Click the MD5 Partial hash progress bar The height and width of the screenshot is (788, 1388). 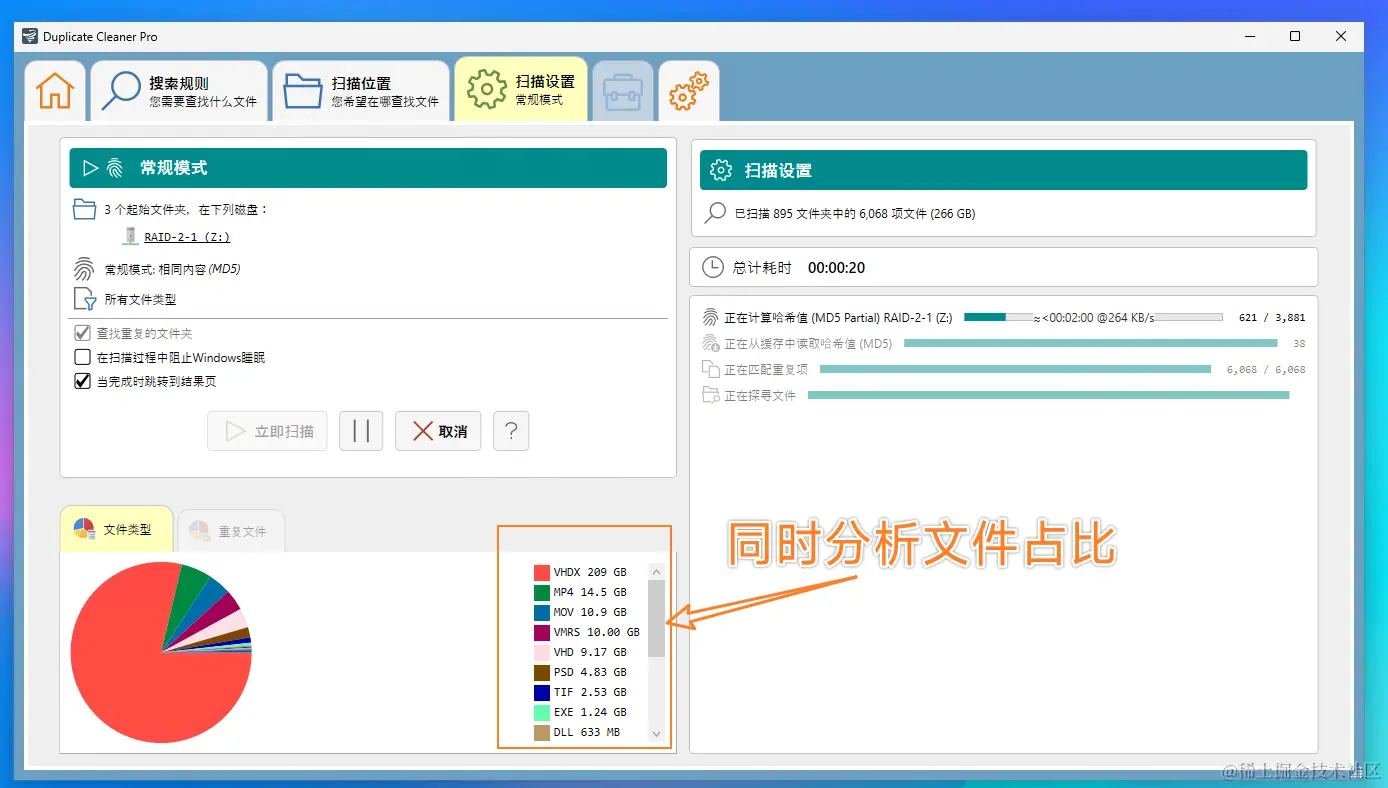[1093, 317]
